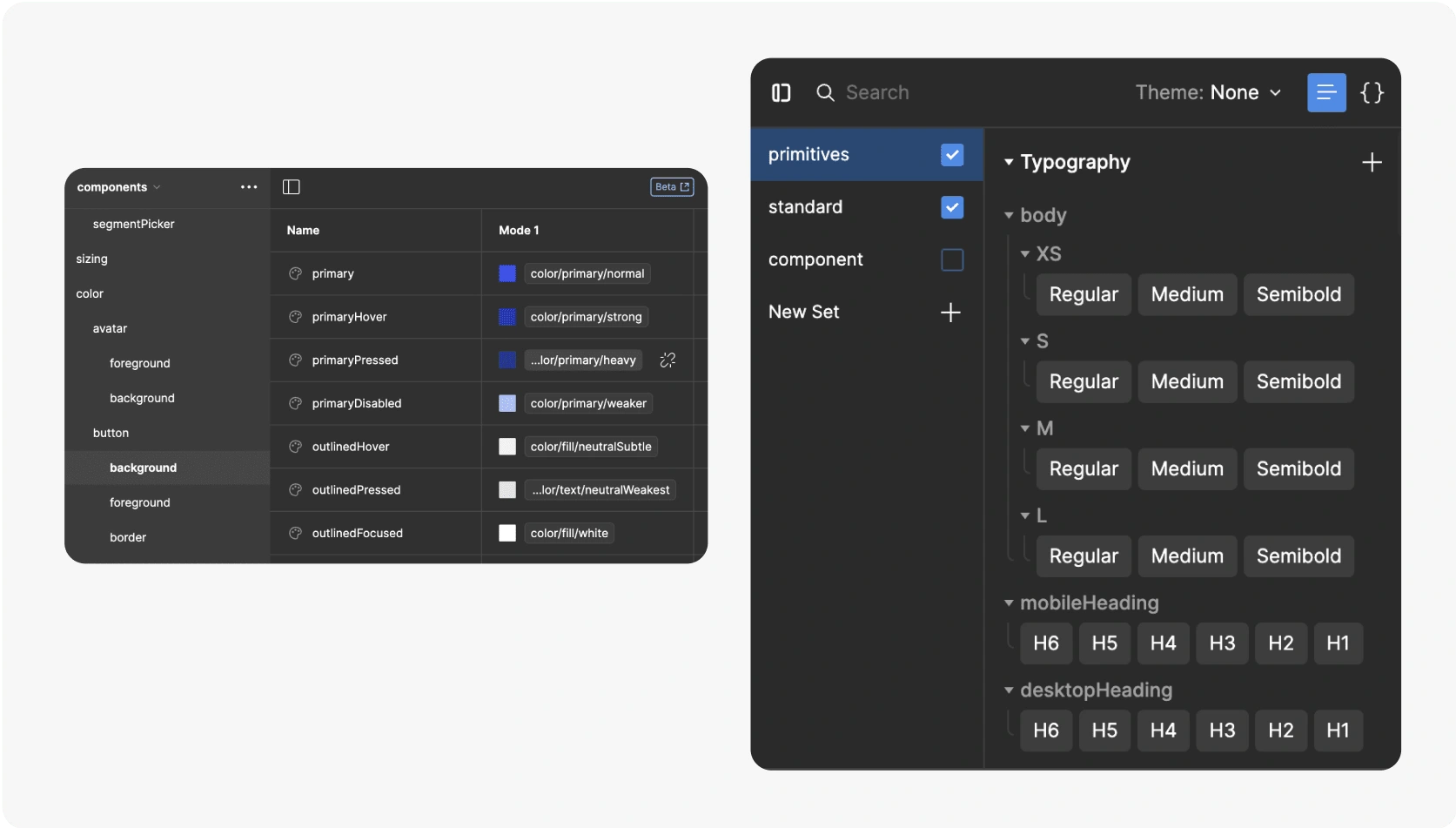Enable the component token set checkbox

952,259
